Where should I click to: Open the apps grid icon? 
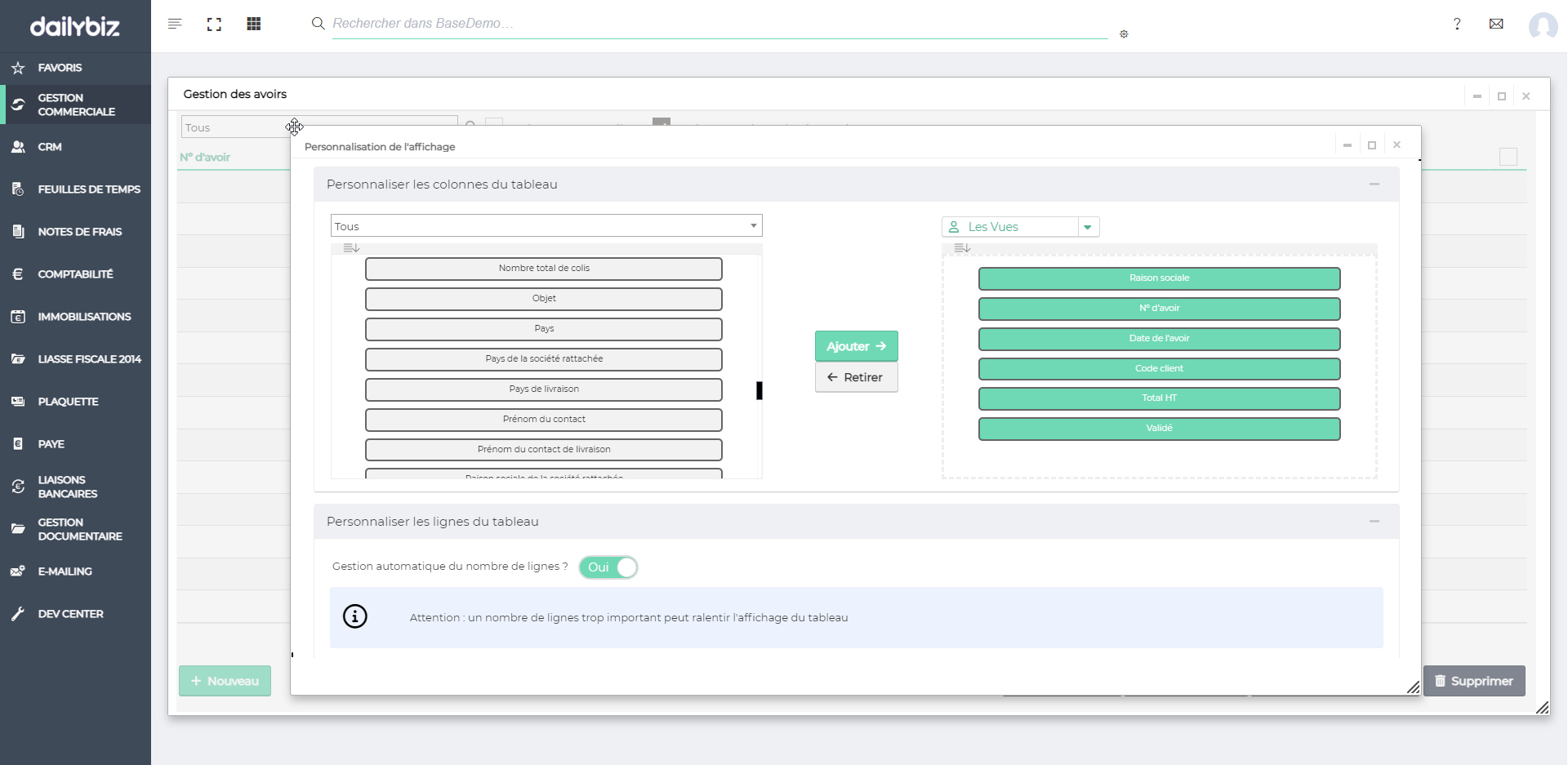(254, 24)
